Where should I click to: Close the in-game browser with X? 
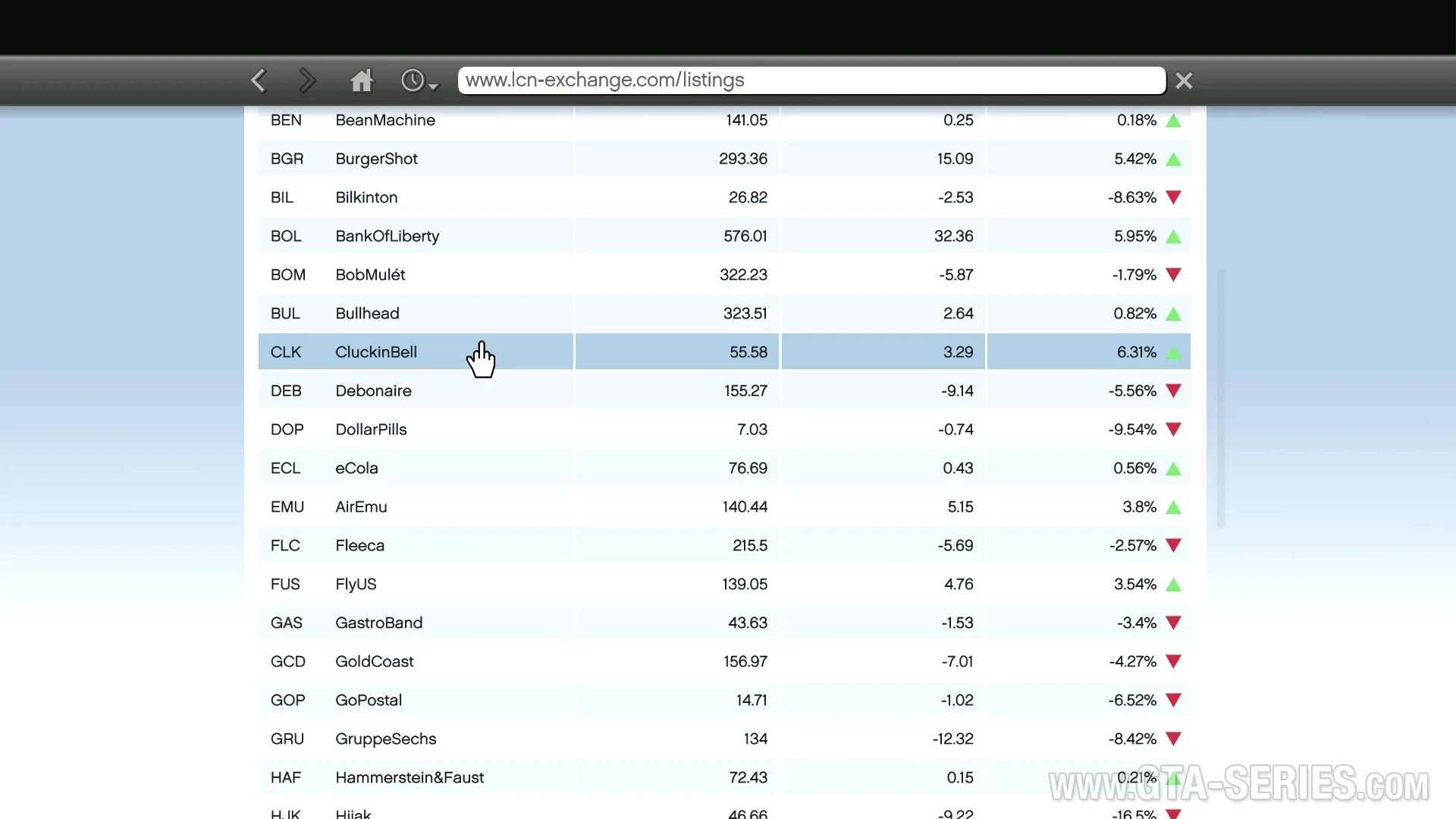click(x=1184, y=80)
